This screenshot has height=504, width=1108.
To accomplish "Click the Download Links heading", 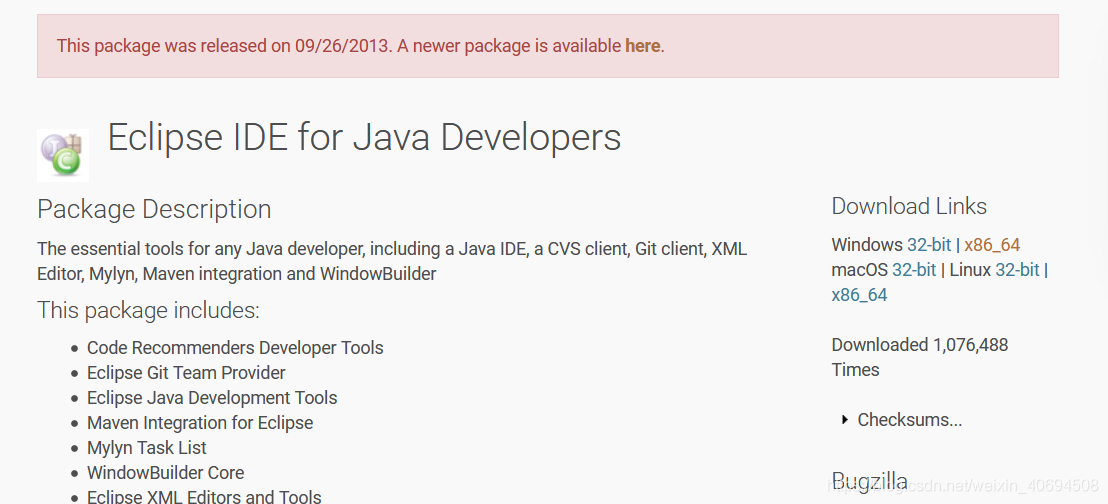I will (x=909, y=206).
